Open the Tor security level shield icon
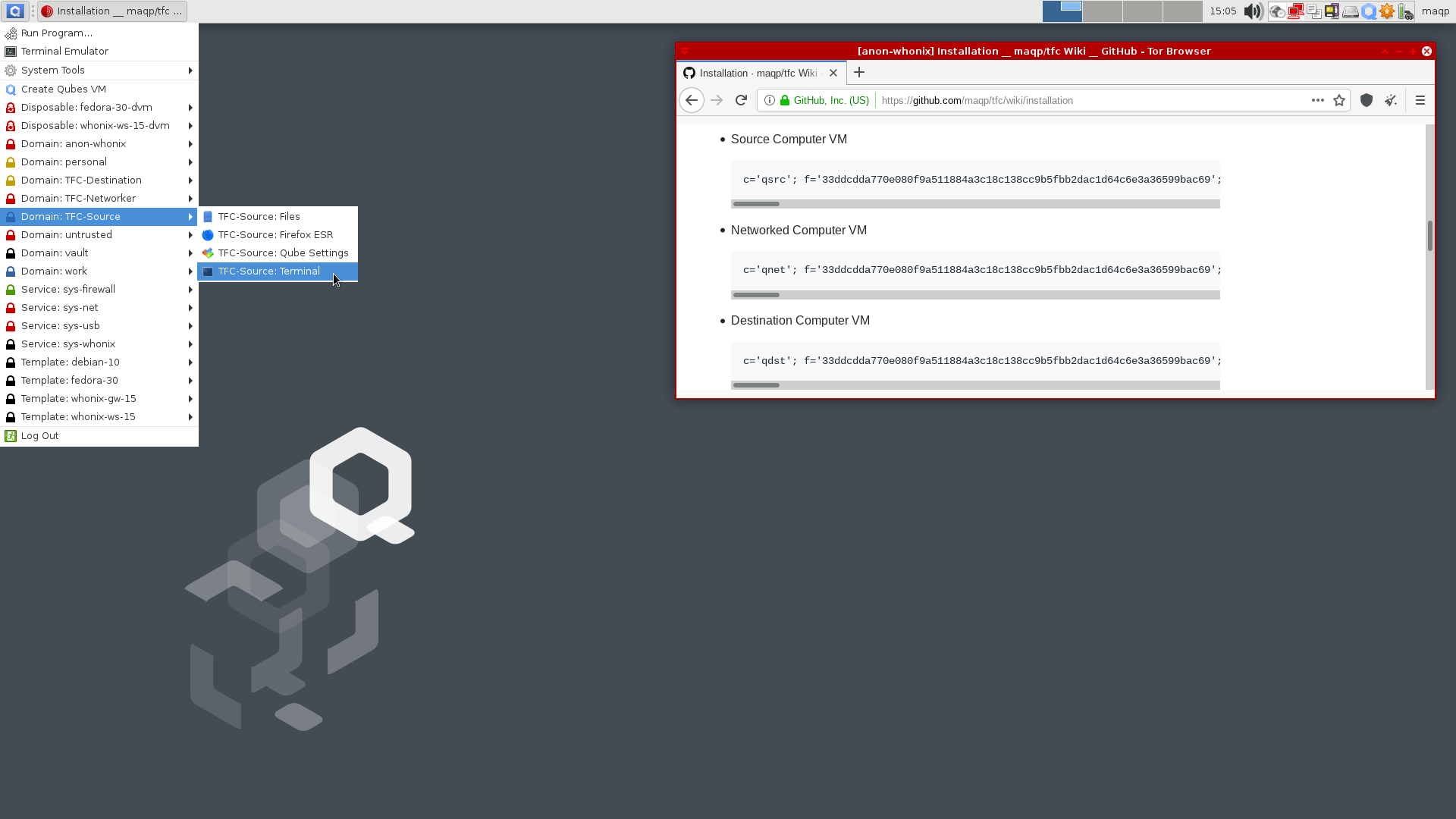 1367,100
